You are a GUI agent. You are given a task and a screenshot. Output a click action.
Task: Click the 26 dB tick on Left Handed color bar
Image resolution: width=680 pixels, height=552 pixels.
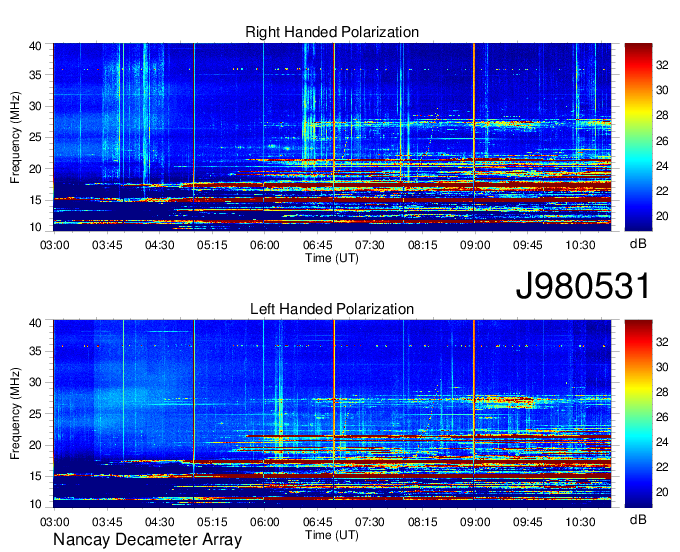(662, 417)
